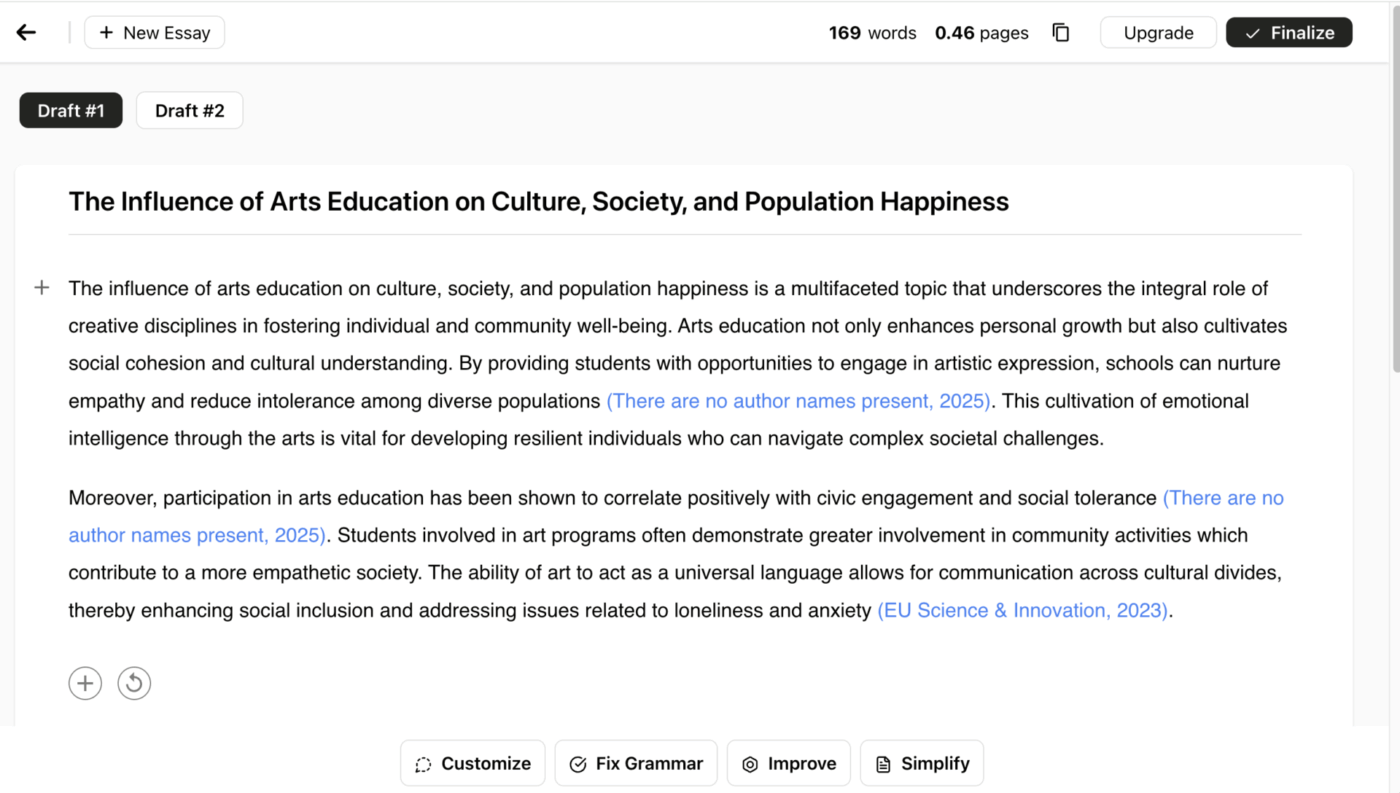1400x793 pixels.
Task: Click the back arrow icon
Action: (27, 33)
